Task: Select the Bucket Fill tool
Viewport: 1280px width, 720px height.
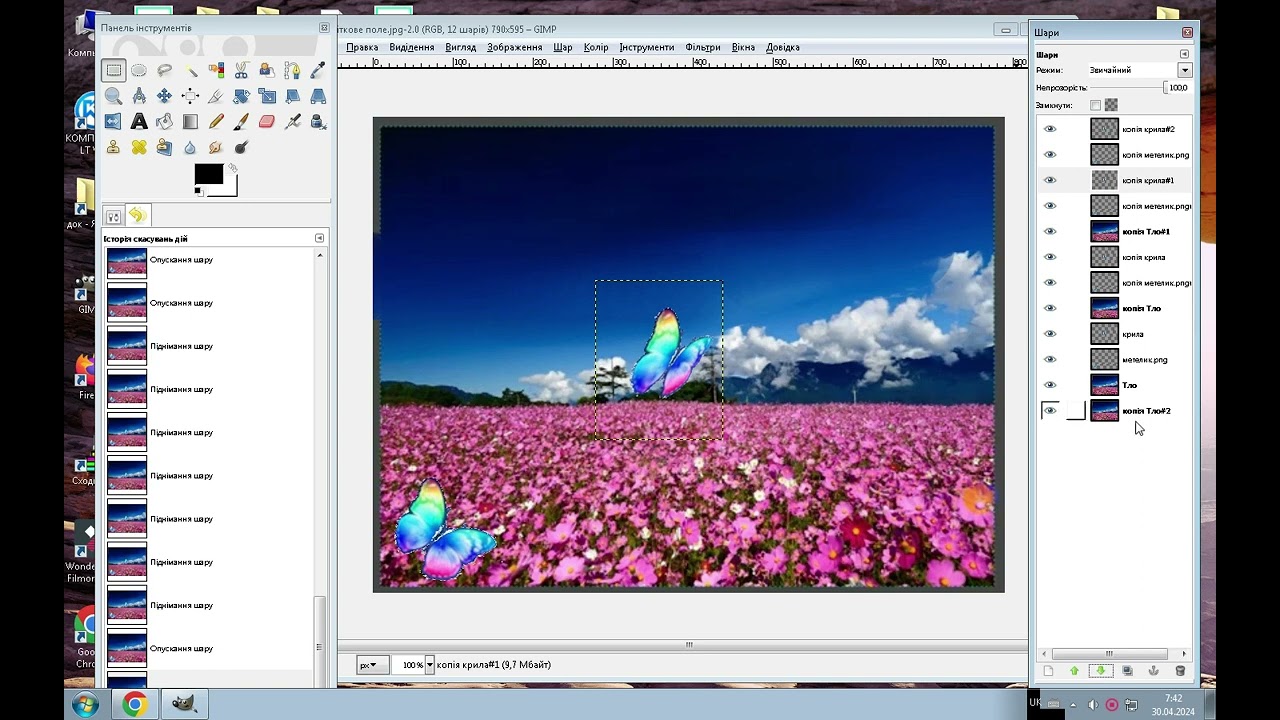Action: (164, 121)
